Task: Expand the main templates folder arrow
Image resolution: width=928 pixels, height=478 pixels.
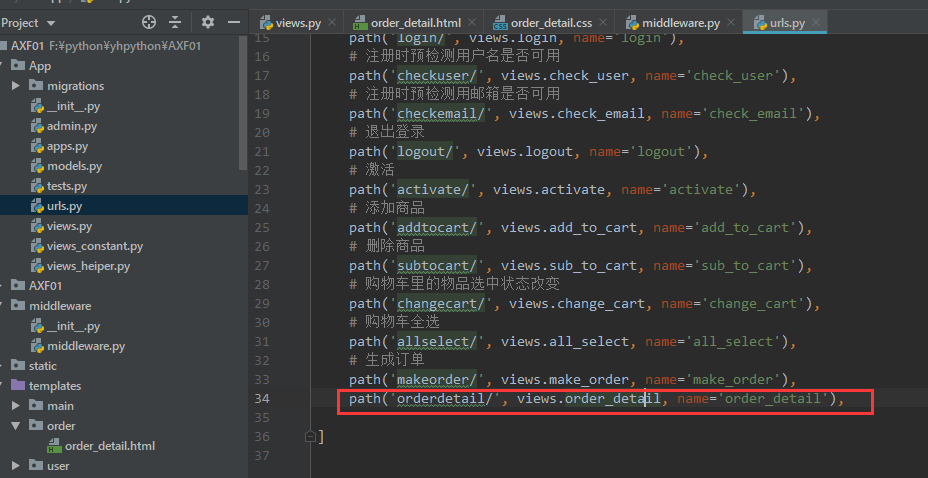Action: tap(16, 406)
